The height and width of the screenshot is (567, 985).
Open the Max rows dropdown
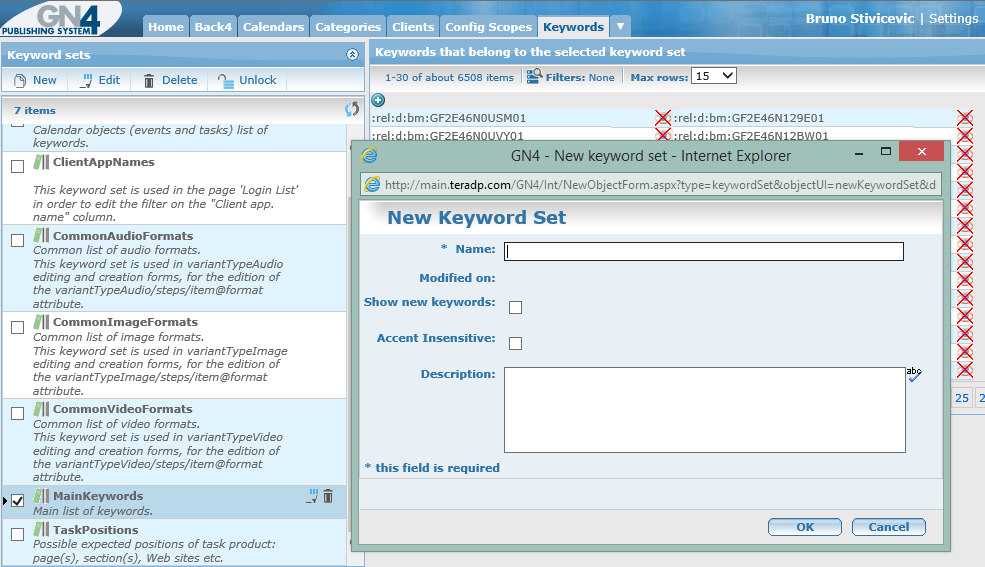click(714, 76)
